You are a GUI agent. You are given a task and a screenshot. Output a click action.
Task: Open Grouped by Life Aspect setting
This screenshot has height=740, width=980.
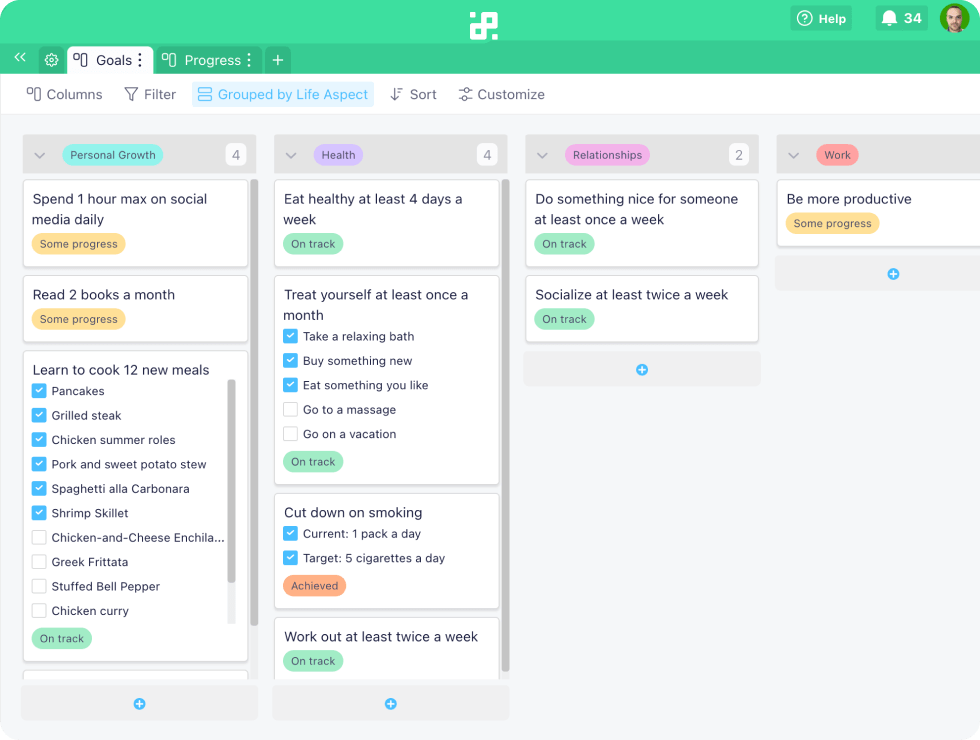(x=282, y=94)
